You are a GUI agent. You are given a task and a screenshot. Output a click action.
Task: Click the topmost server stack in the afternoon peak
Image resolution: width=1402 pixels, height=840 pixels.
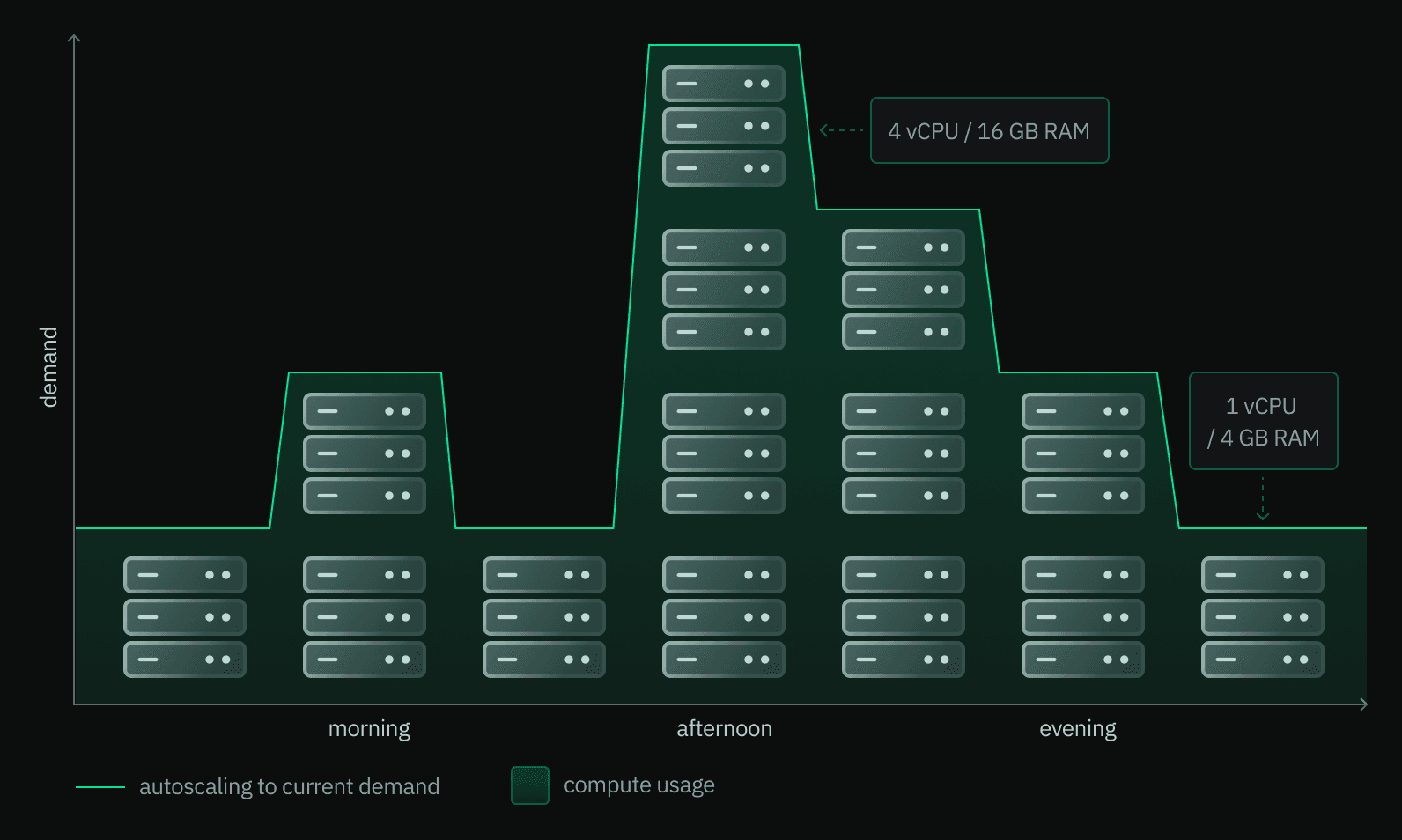[x=723, y=126]
